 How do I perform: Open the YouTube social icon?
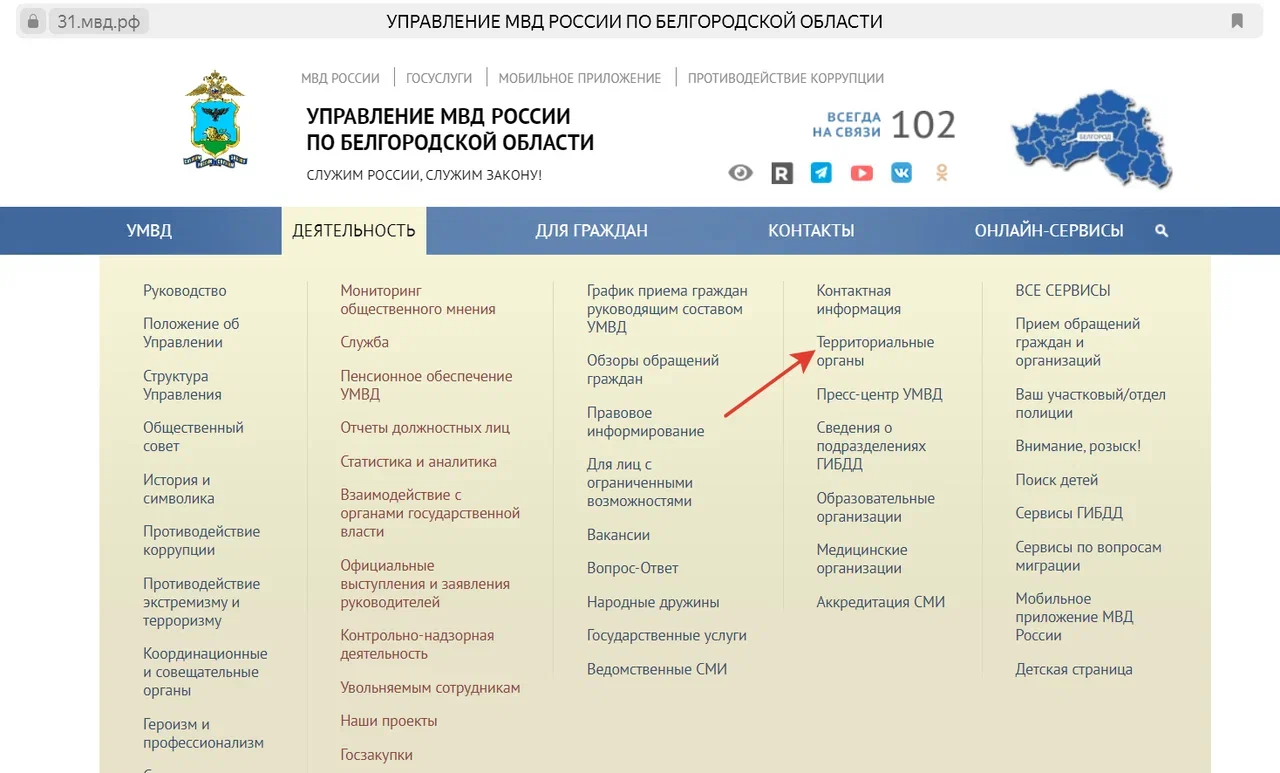click(x=861, y=173)
